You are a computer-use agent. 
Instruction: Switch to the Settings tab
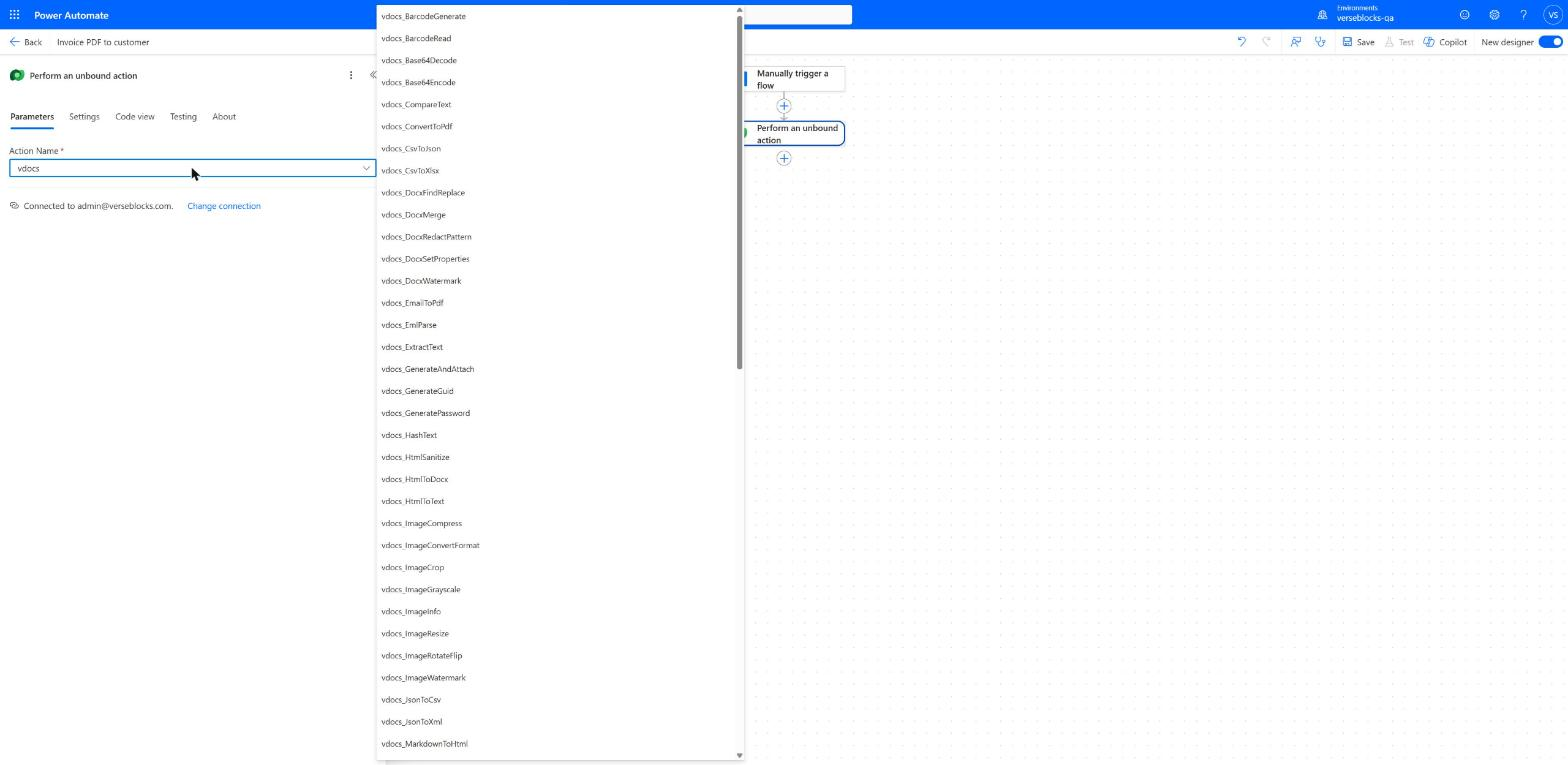pos(84,116)
